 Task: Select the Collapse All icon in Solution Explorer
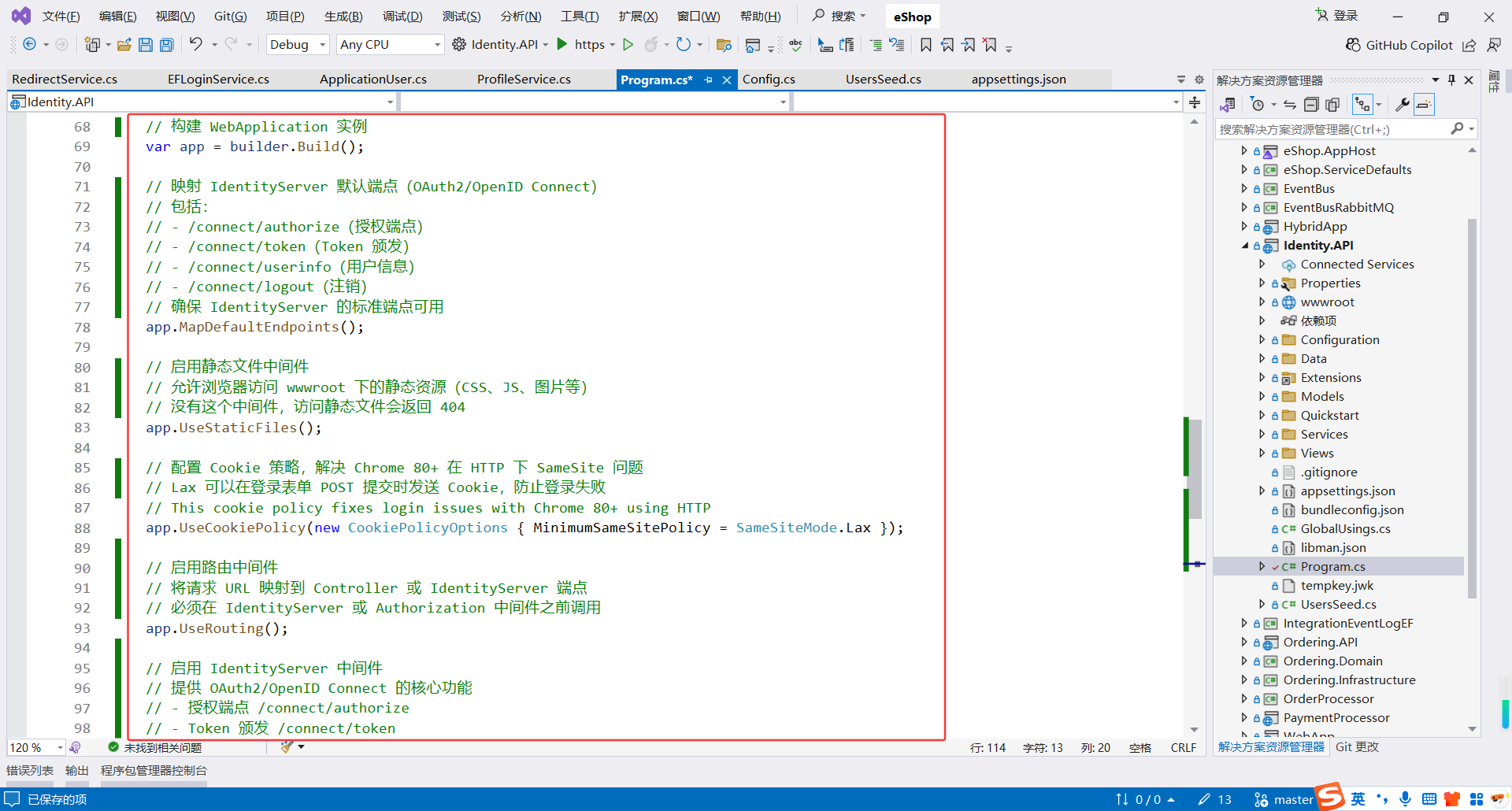1311,104
